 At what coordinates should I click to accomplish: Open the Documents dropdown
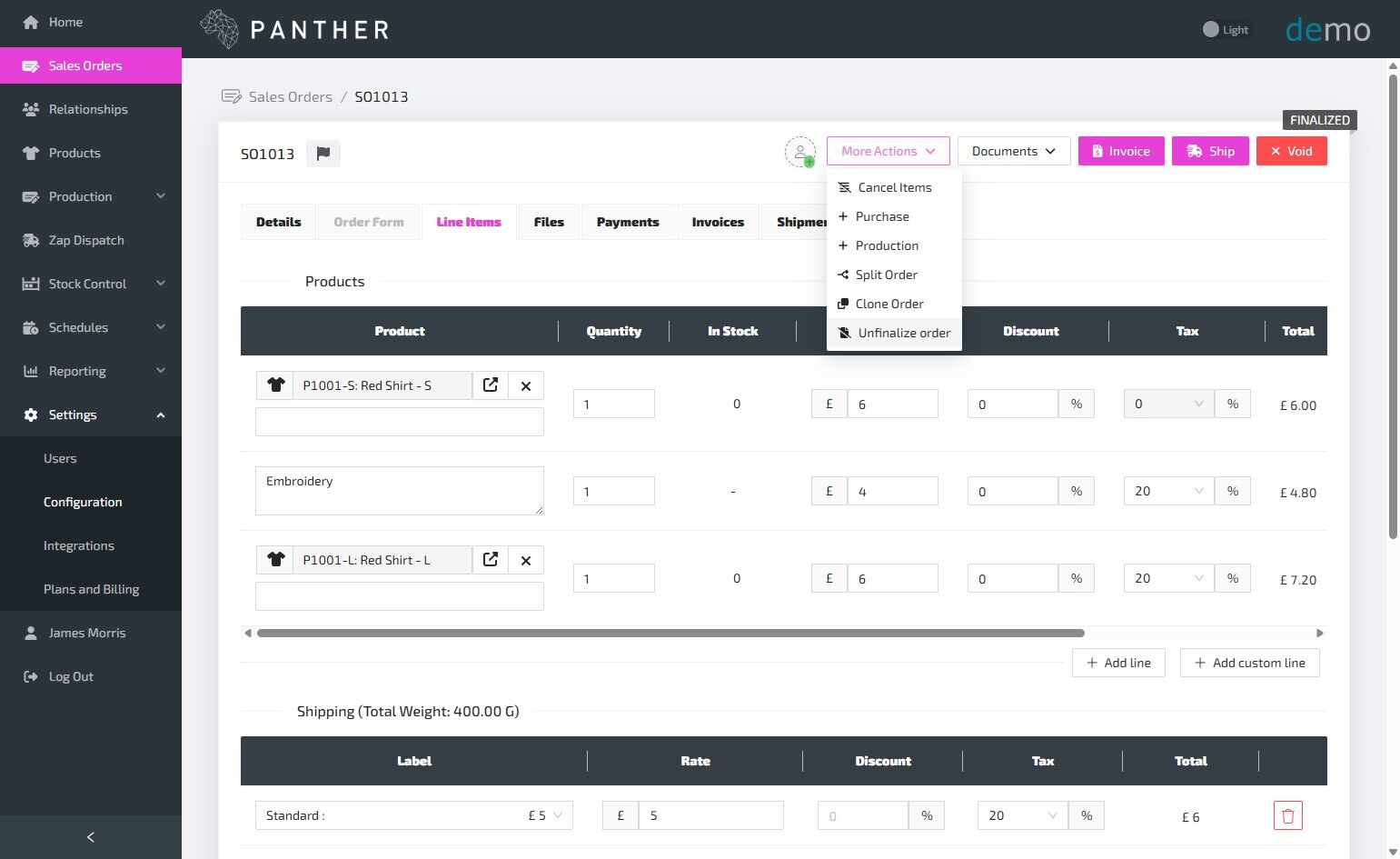pos(1014,151)
